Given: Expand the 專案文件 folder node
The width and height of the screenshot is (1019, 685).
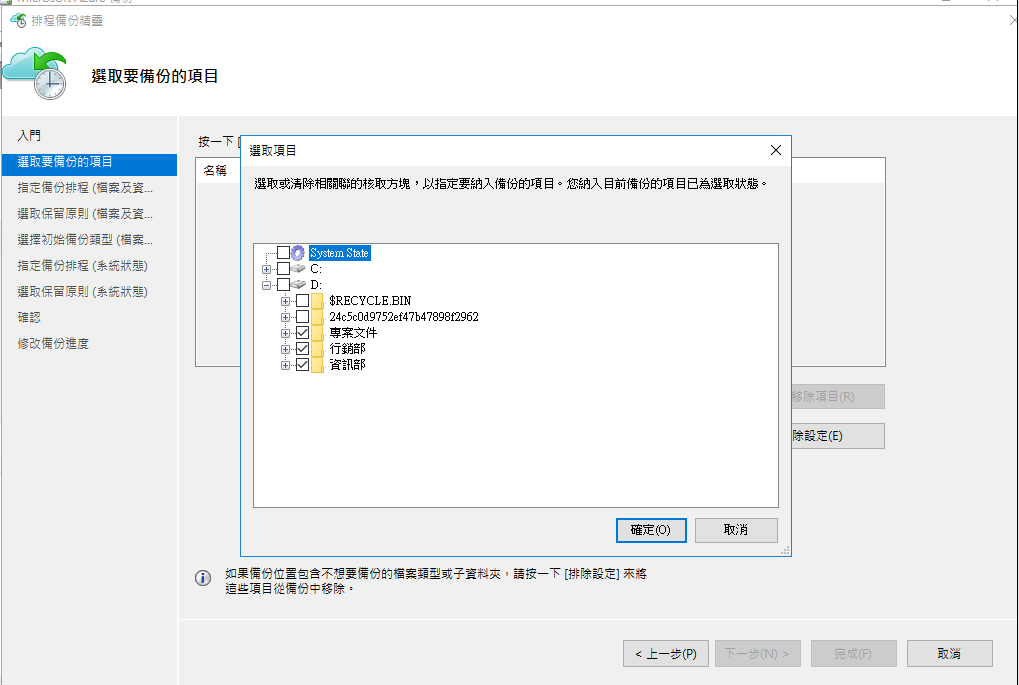Looking at the screenshot, I should click(285, 333).
